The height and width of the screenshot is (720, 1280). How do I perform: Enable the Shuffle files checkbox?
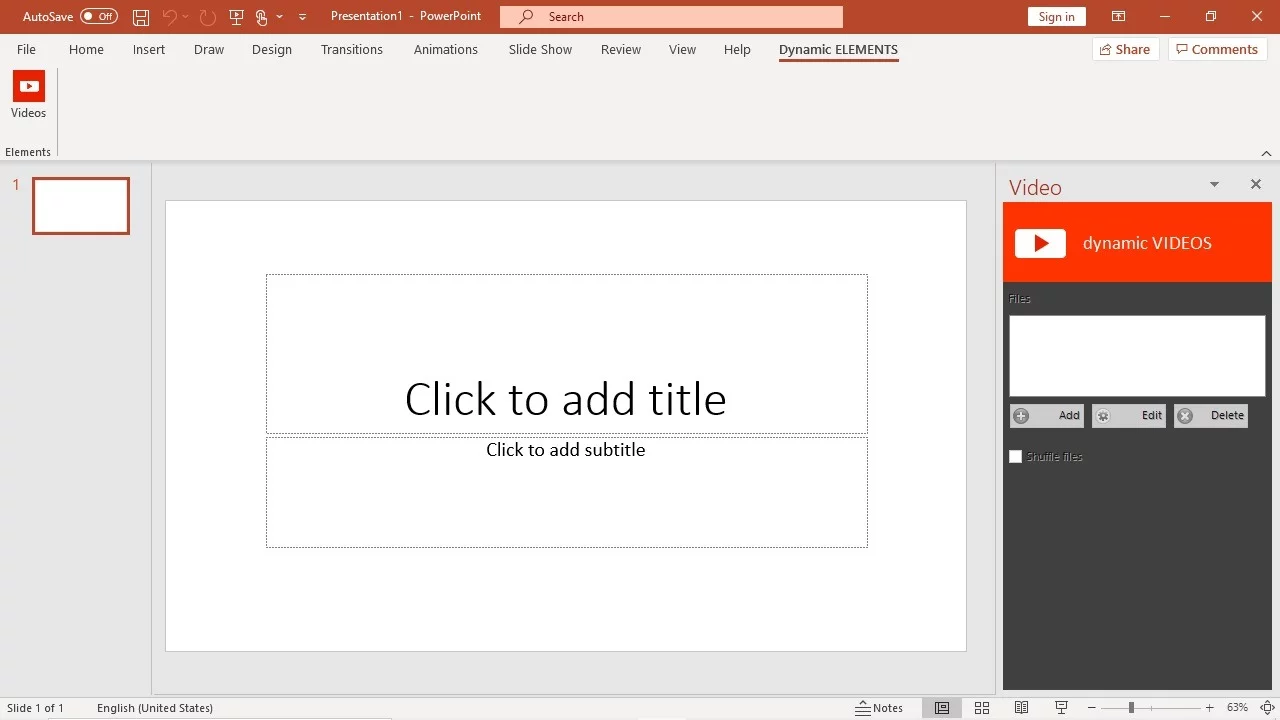pyautogui.click(x=1016, y=457)
